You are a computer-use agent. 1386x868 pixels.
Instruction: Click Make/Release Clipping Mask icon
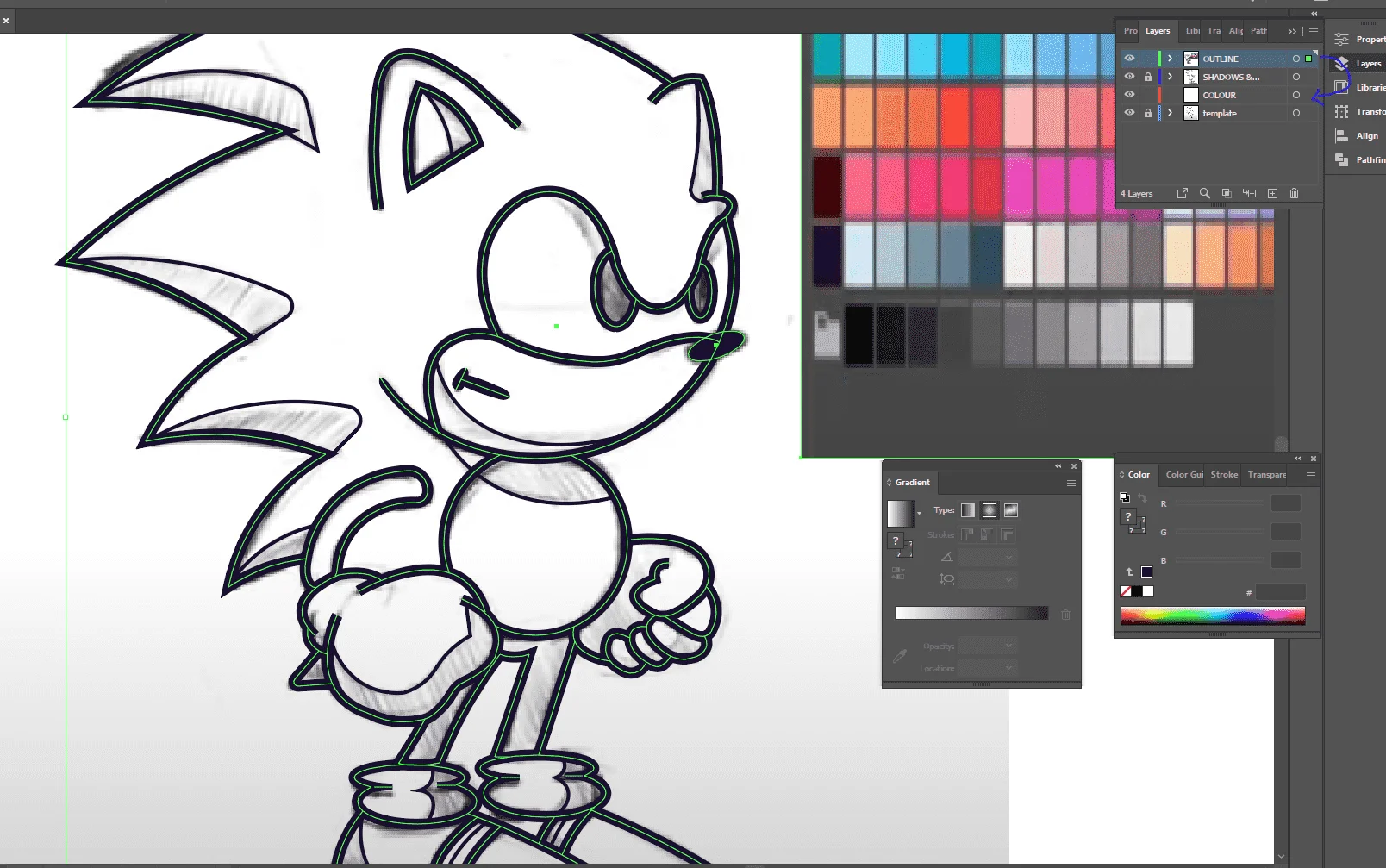click(1227, 194)
